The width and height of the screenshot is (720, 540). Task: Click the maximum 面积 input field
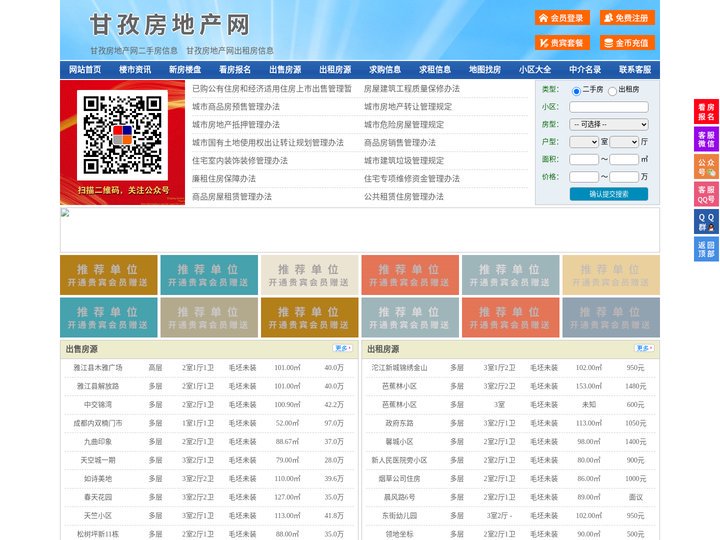point(624,159)
